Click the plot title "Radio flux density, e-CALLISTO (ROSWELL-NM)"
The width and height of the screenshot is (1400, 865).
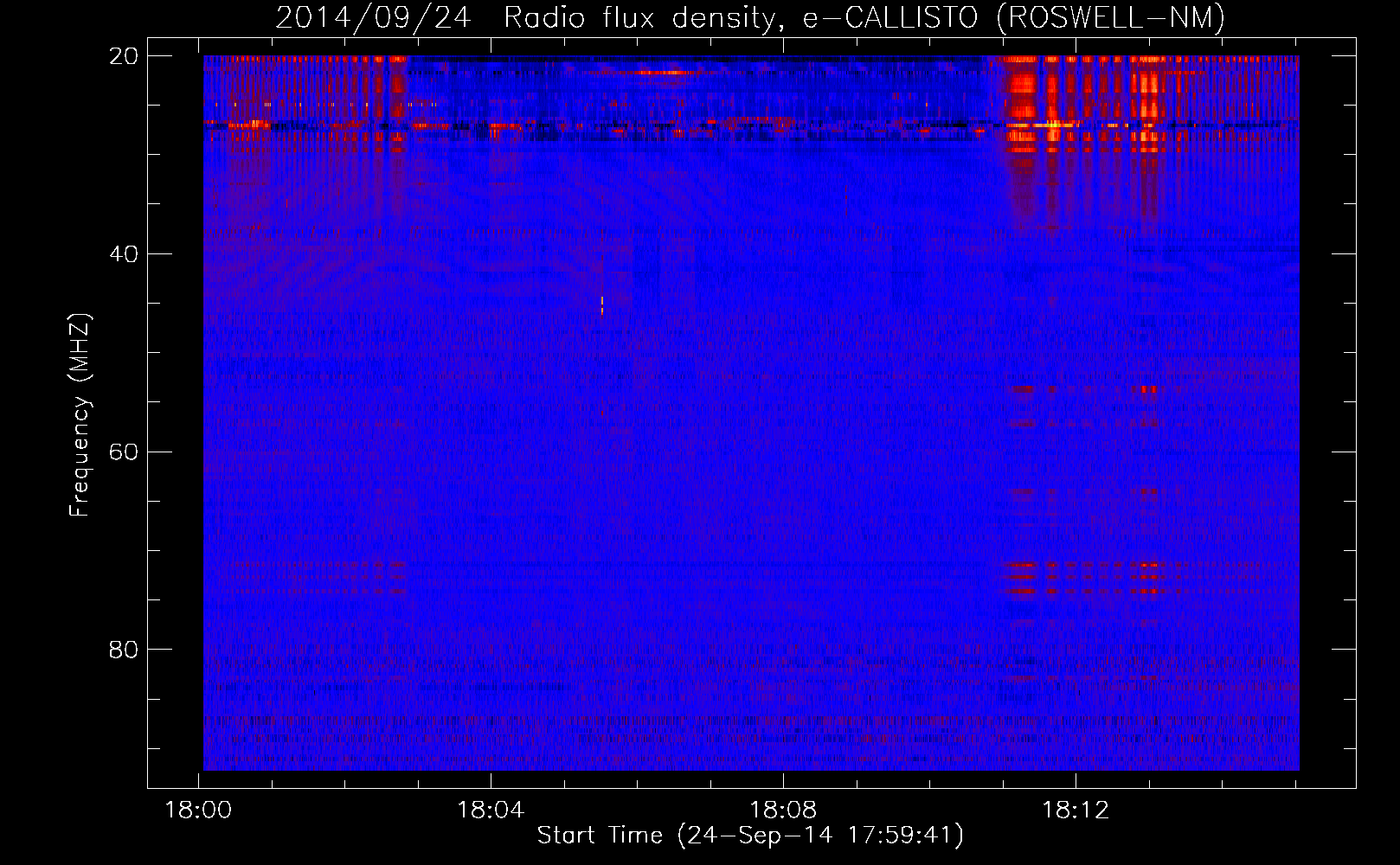pyautogui.click(x=864, y=18)
